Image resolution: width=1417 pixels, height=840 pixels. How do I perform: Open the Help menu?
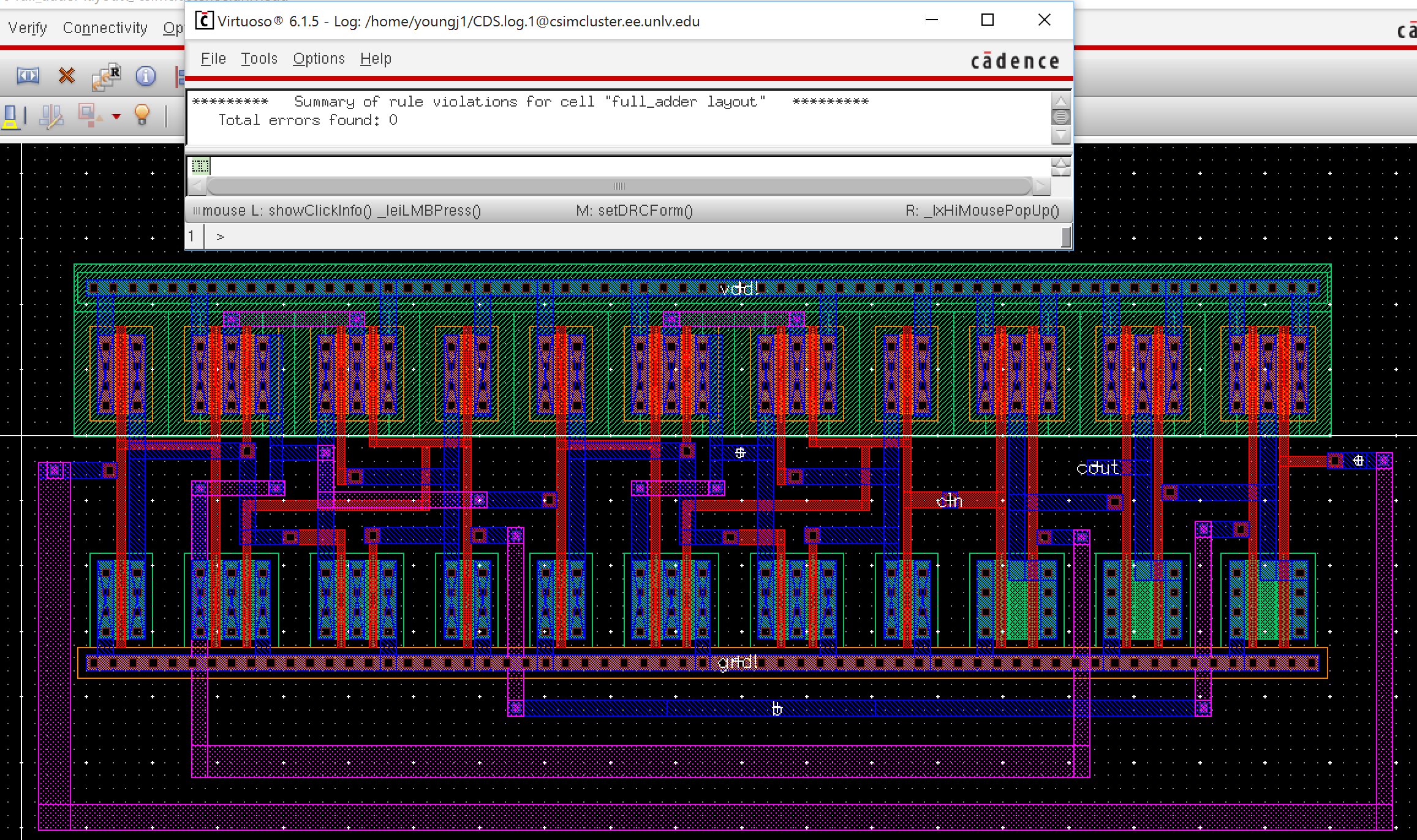coord(376,59)
